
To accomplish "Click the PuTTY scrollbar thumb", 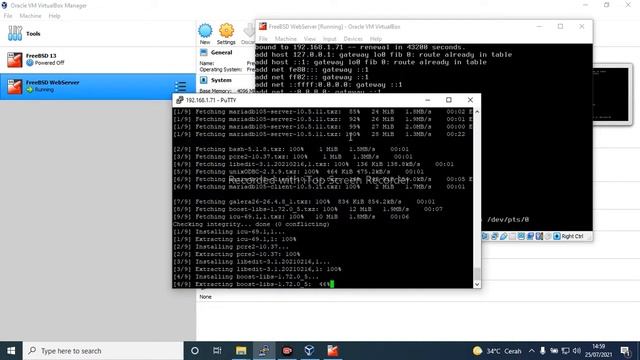I will click(x=477, y=274).
